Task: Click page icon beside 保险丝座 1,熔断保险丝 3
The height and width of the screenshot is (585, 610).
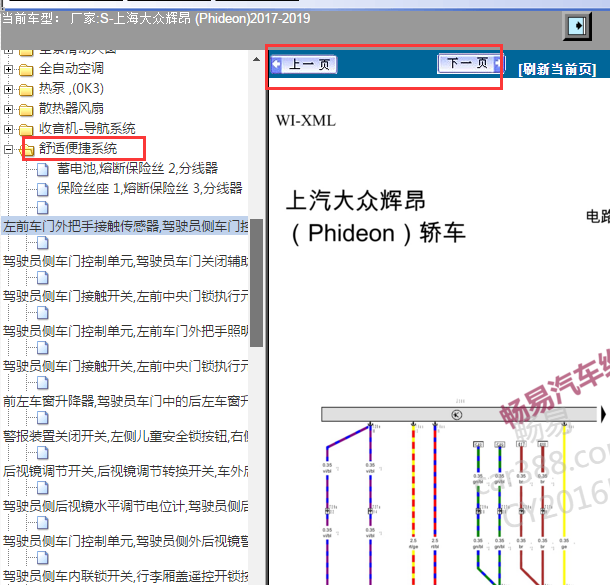Action: 43,189
